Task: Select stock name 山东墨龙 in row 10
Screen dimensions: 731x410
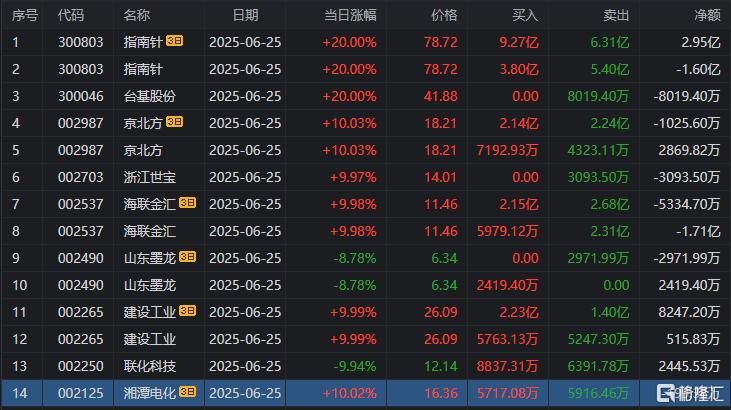Action: (x=150, y=285)
